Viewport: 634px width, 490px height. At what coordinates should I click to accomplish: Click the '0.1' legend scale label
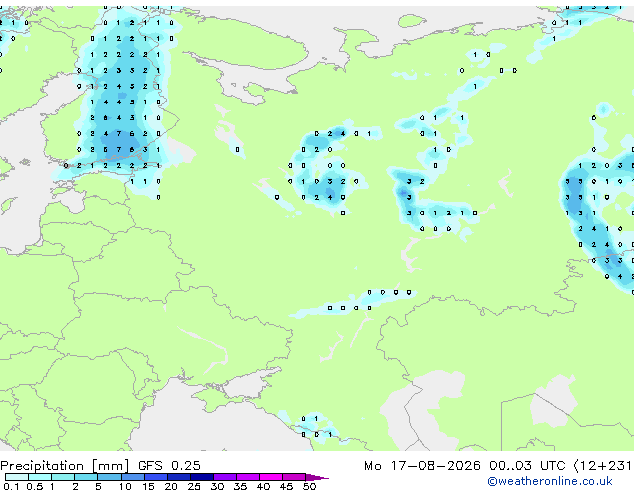pyautogui.click(x=11, y=486)
